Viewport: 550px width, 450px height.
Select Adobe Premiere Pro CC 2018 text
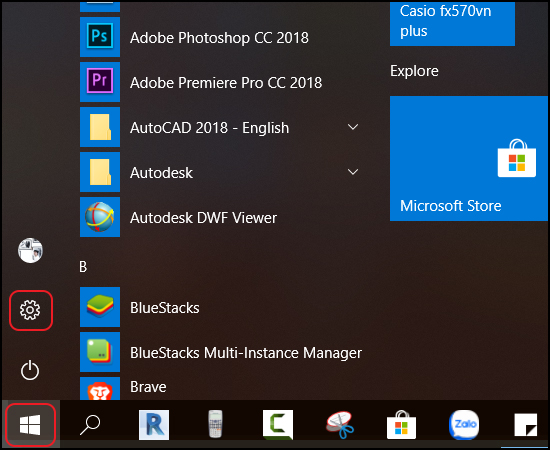(226, 83)
